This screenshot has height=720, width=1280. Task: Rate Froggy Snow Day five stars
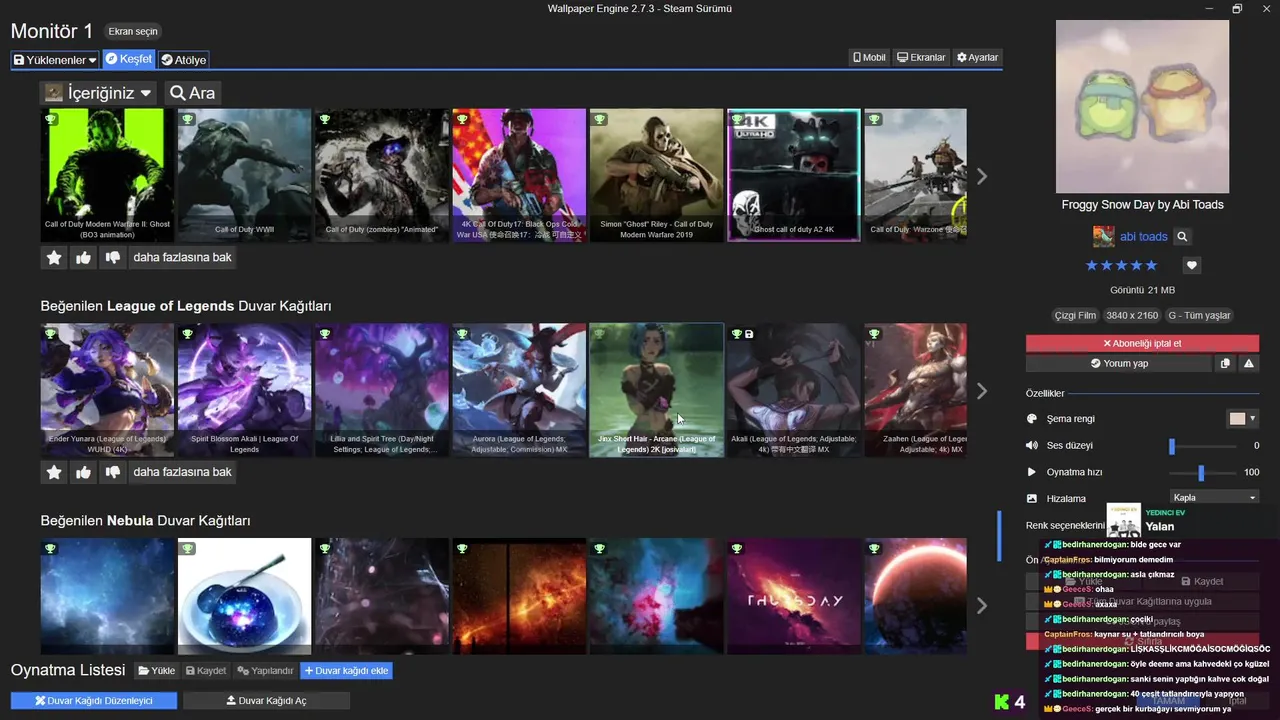[1151, 265]
